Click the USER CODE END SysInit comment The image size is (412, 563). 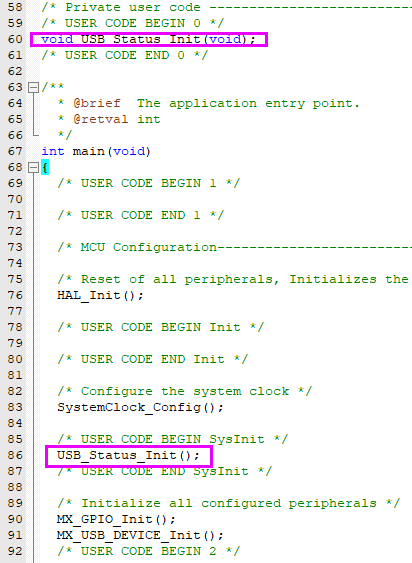(x=165, y=471)
